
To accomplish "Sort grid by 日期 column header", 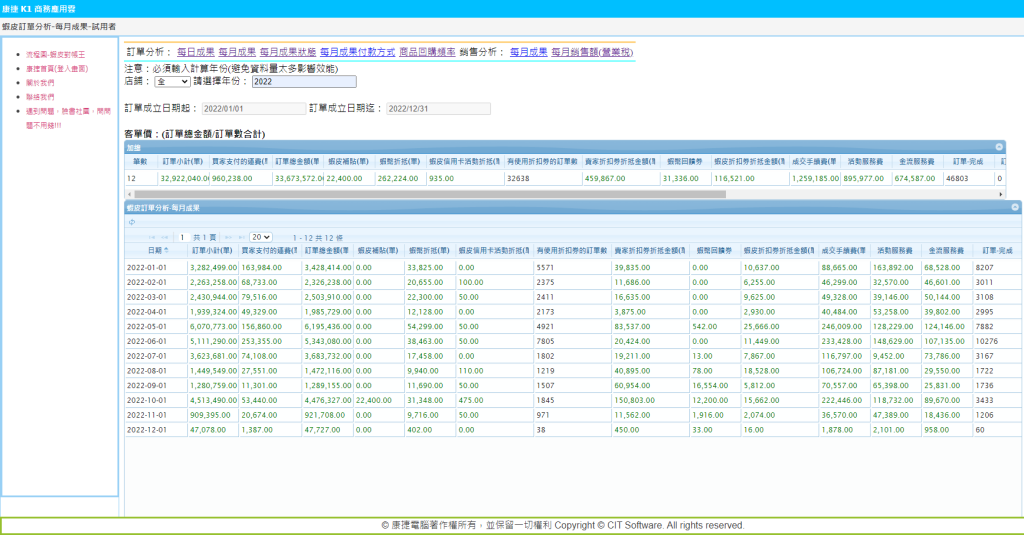I will point(158,250).
